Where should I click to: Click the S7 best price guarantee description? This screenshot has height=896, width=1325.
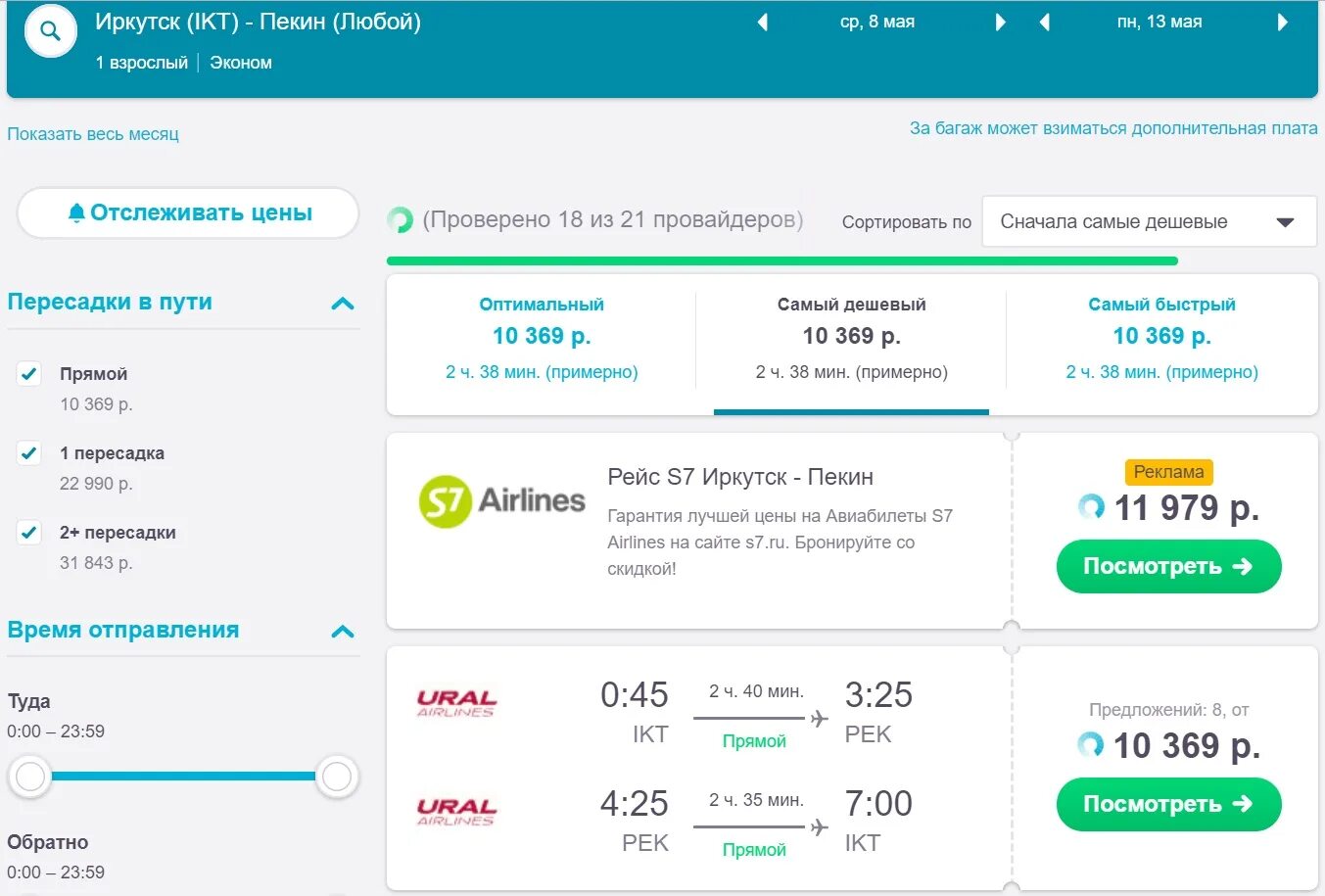coord(781,542)
